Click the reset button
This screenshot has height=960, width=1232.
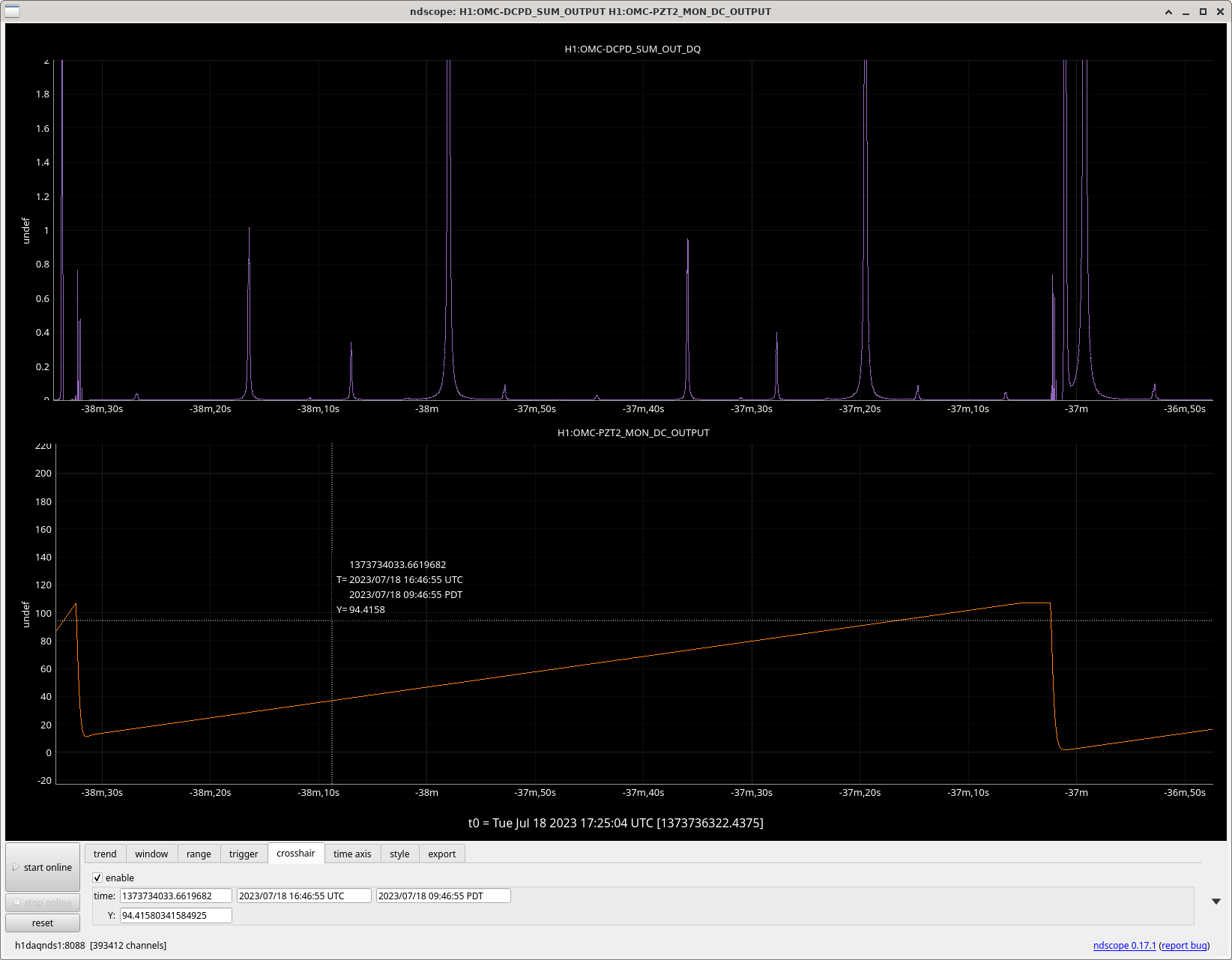43,923
